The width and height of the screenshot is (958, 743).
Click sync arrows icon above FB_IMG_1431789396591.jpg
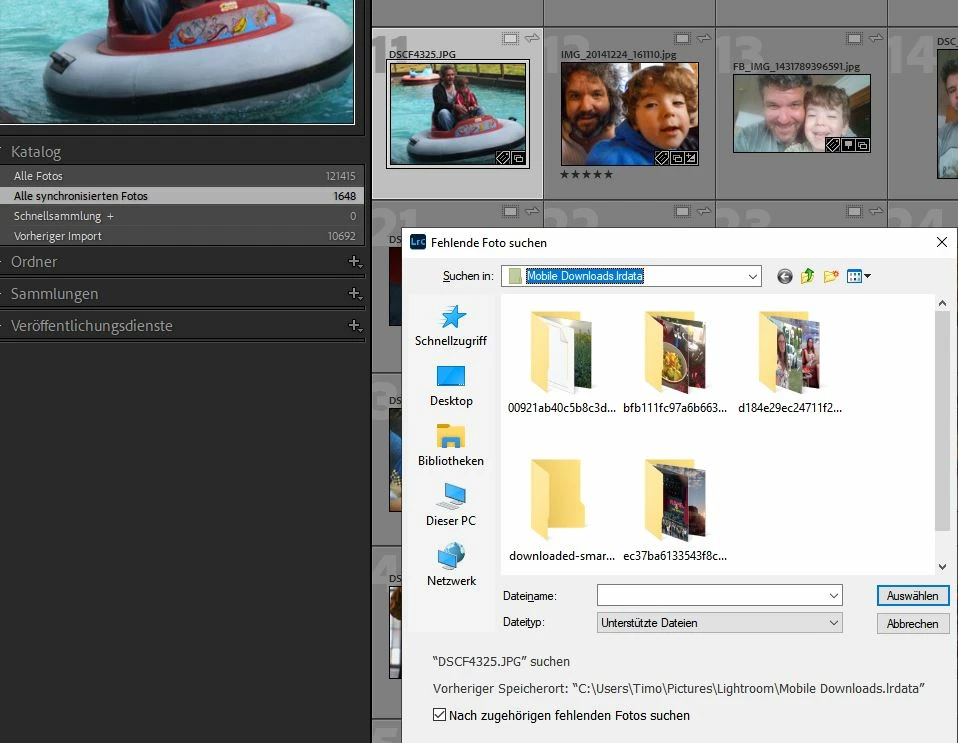876,38
